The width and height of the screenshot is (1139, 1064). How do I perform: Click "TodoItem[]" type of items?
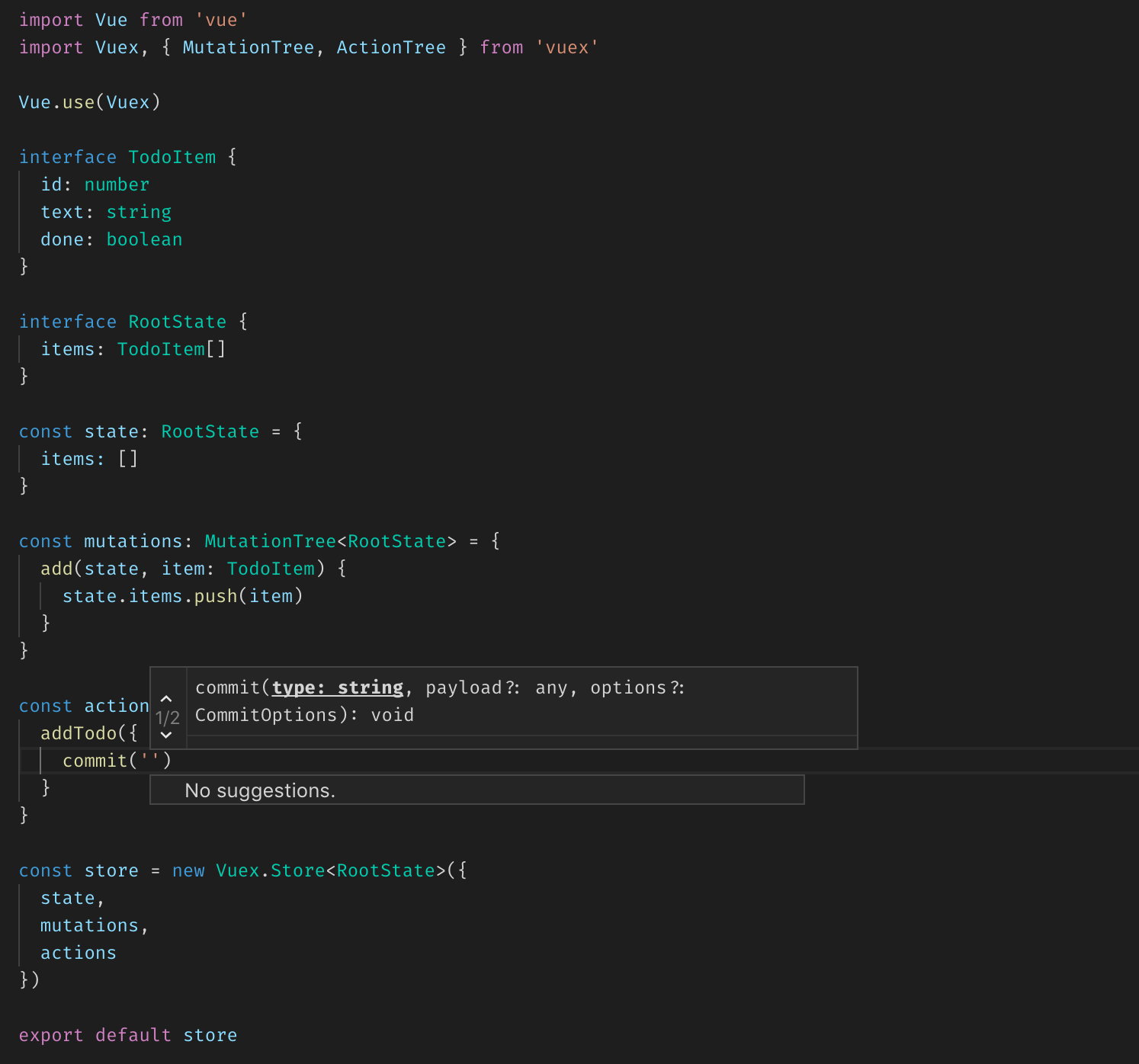tap(172, 349)
